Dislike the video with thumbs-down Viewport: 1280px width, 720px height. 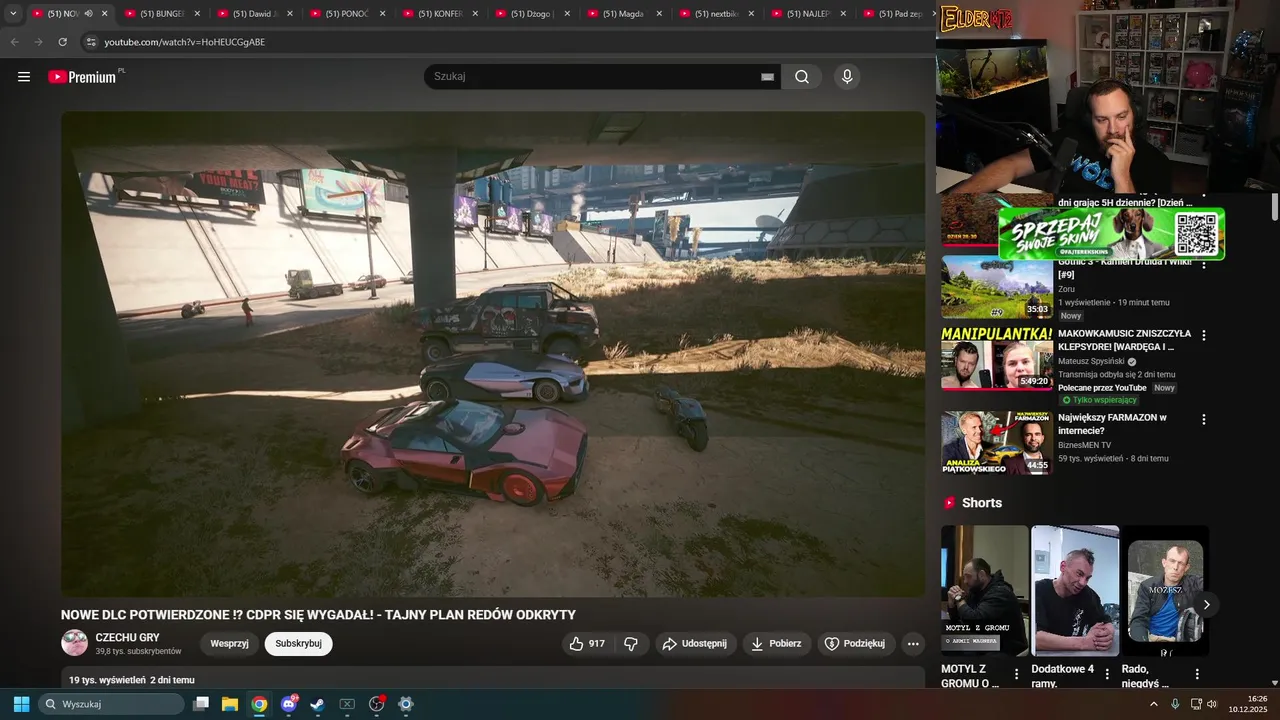click(x=631, y=644)
